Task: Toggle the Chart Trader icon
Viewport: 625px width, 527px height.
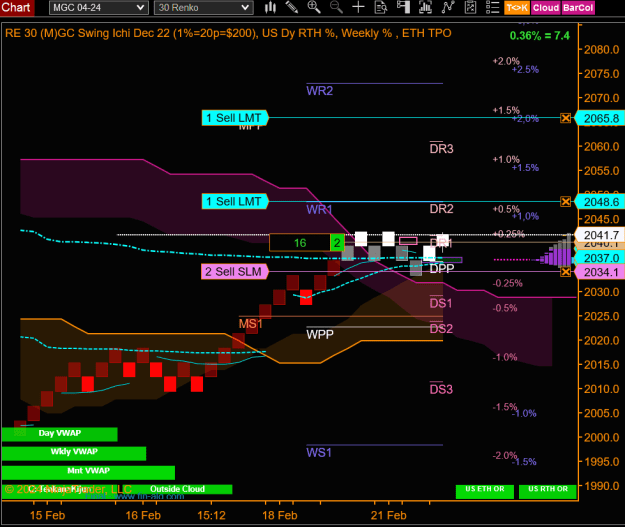Action: [x=403, y=7]
